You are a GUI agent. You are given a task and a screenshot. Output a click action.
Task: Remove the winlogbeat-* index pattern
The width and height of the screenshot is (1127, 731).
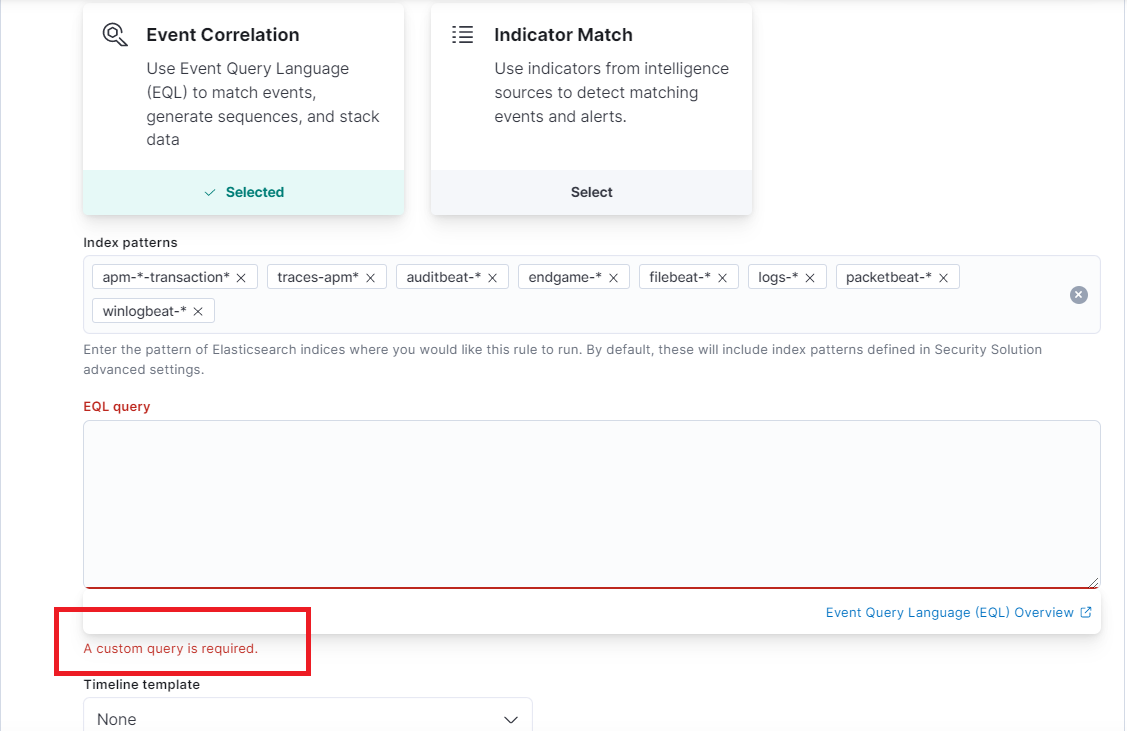click(x=199, y=310)
